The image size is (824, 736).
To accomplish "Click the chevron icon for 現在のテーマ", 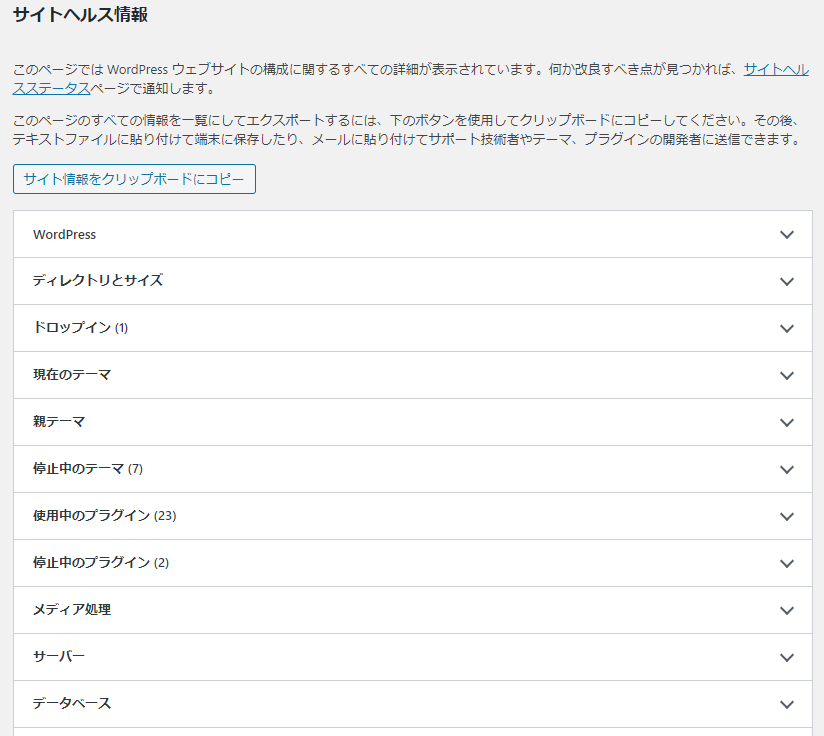I will 787,376.
